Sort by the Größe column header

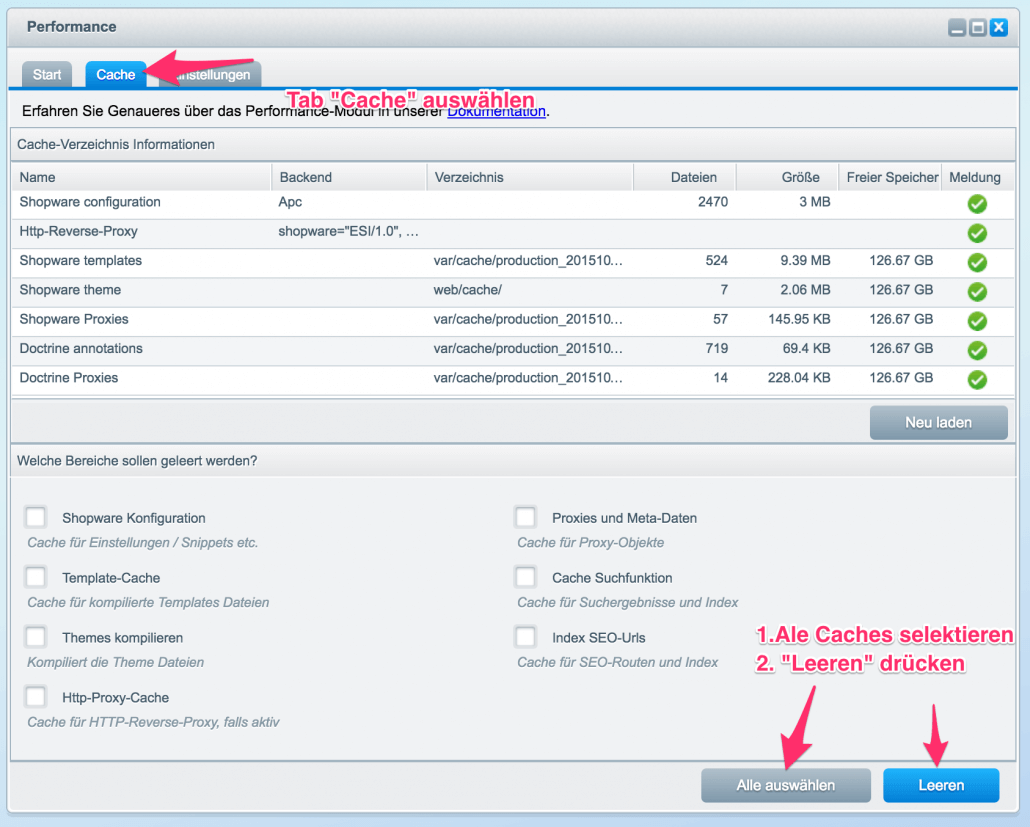pyautogui.click(x=787, y=177)
